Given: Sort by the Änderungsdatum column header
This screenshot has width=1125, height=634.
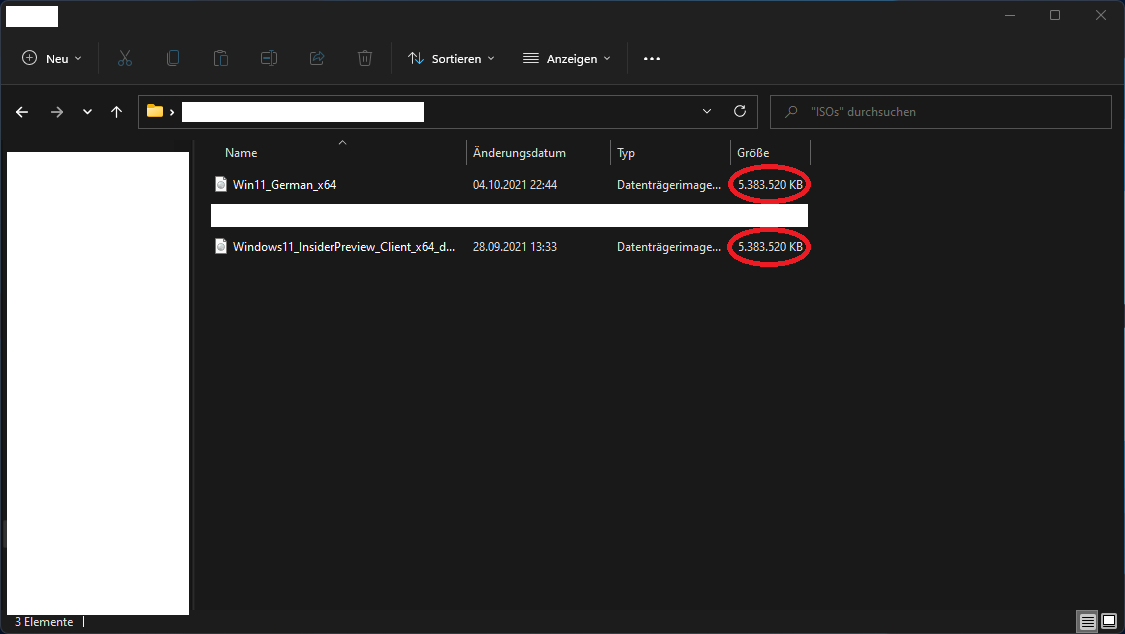Looking at the screenshot, I should tap(519, 153).
